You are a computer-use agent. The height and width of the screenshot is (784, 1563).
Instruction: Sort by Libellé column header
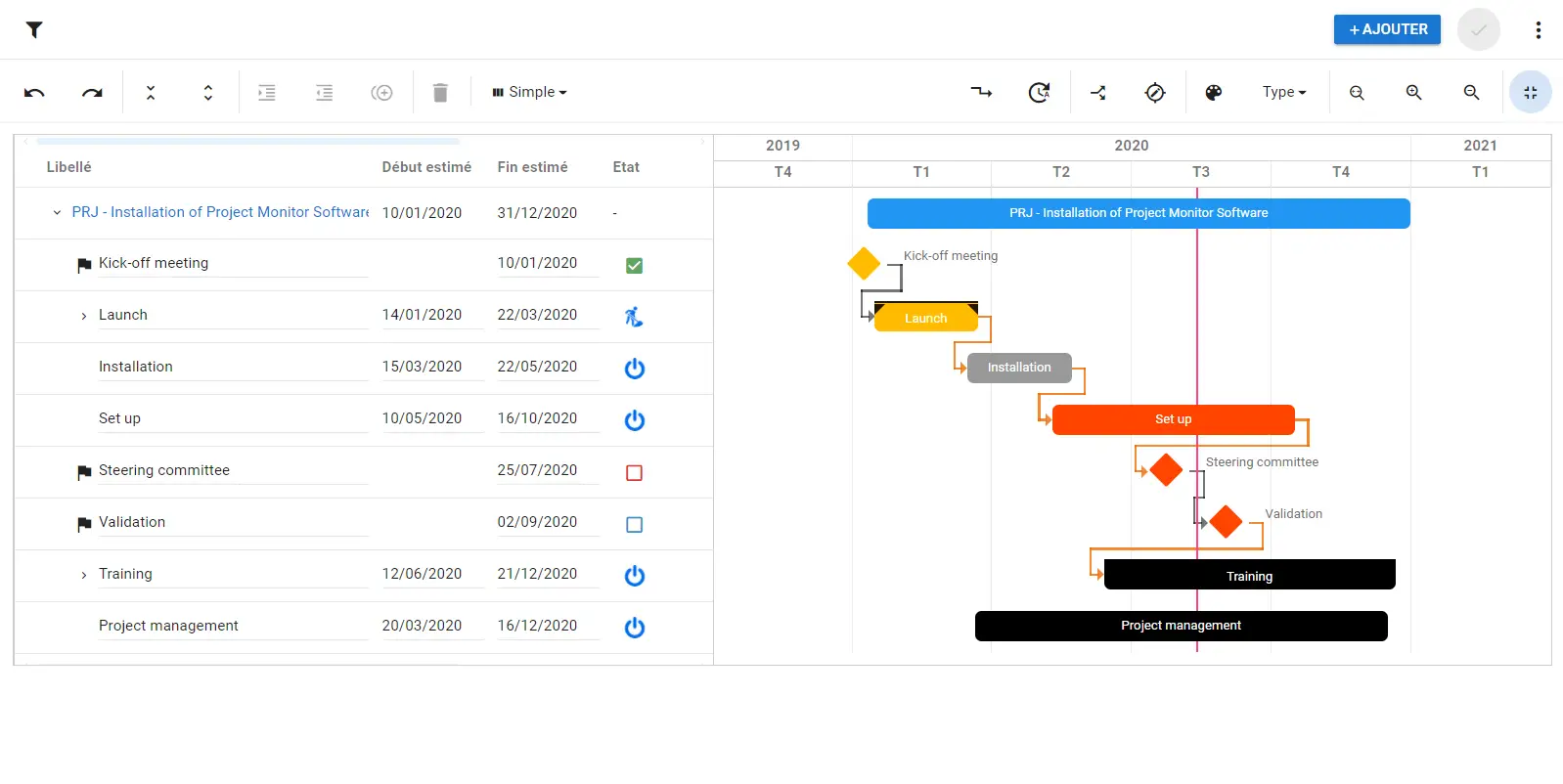[x=68, y=167]
